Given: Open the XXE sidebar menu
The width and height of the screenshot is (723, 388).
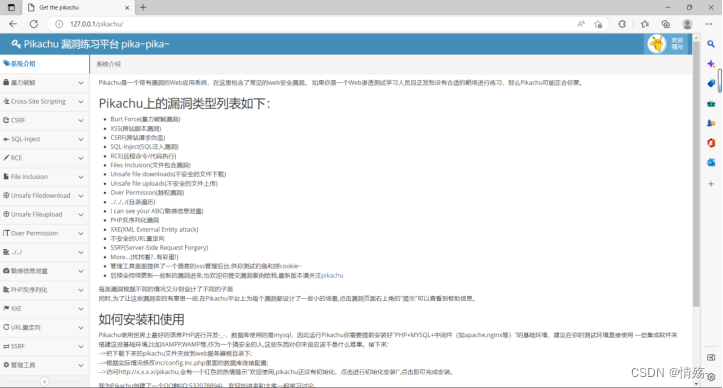Looking at the screenshot, I should (x=44, y=309).
